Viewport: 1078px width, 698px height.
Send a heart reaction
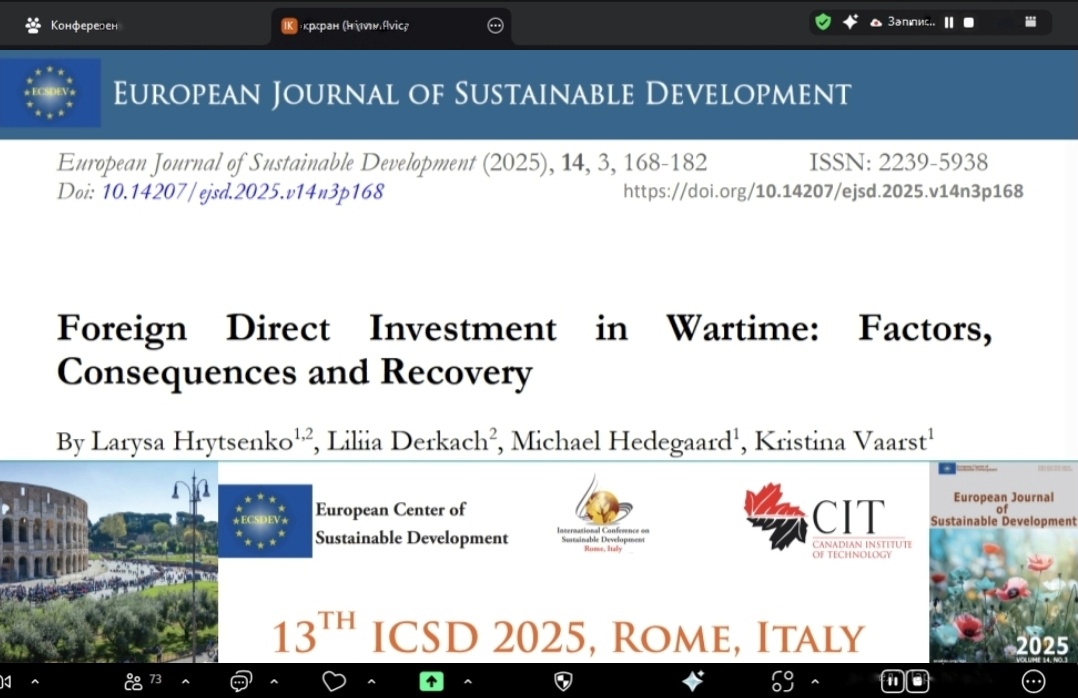pos(333,681)
